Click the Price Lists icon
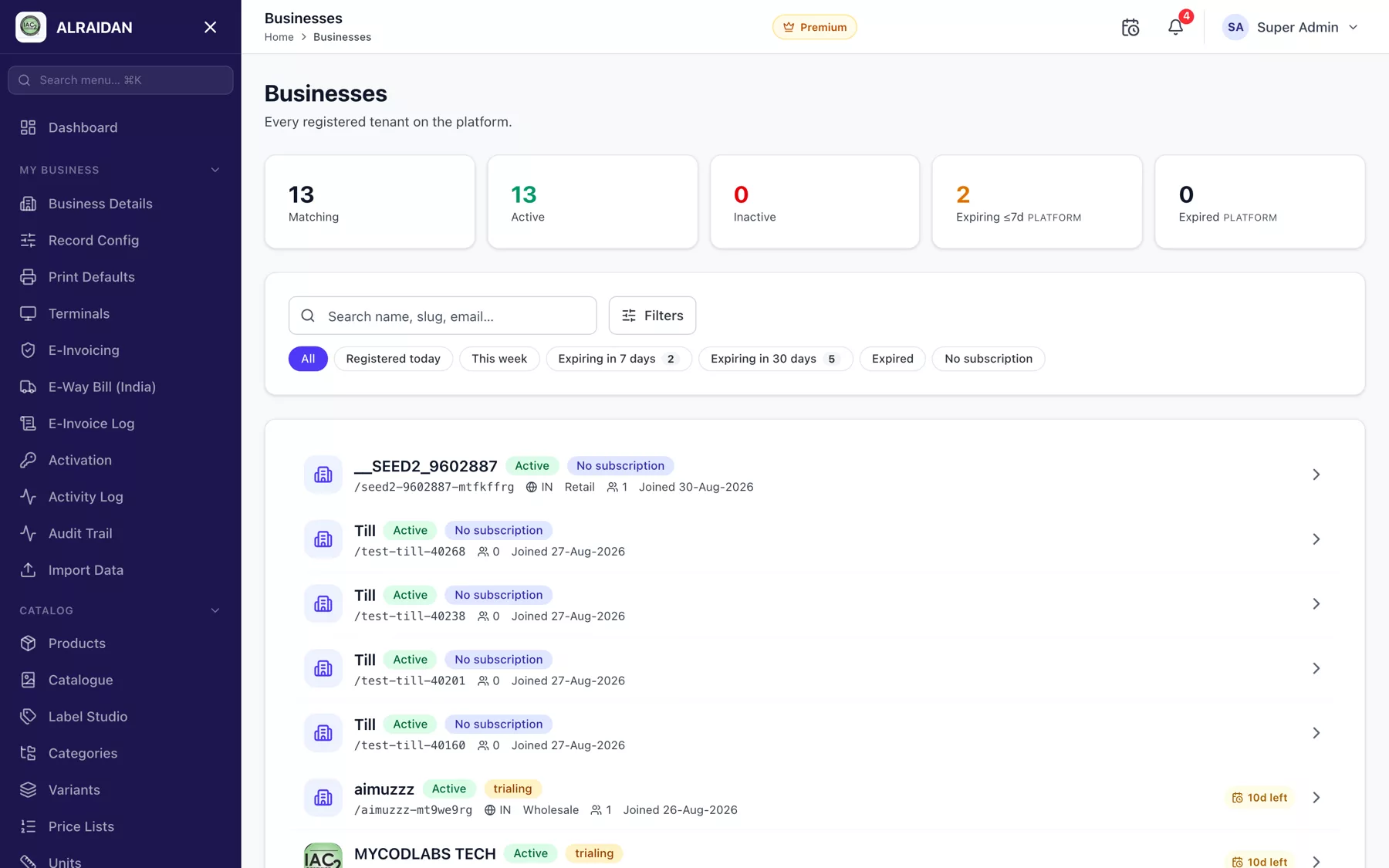This screenshot has width=1389, height=868. (x=29, y=826)
